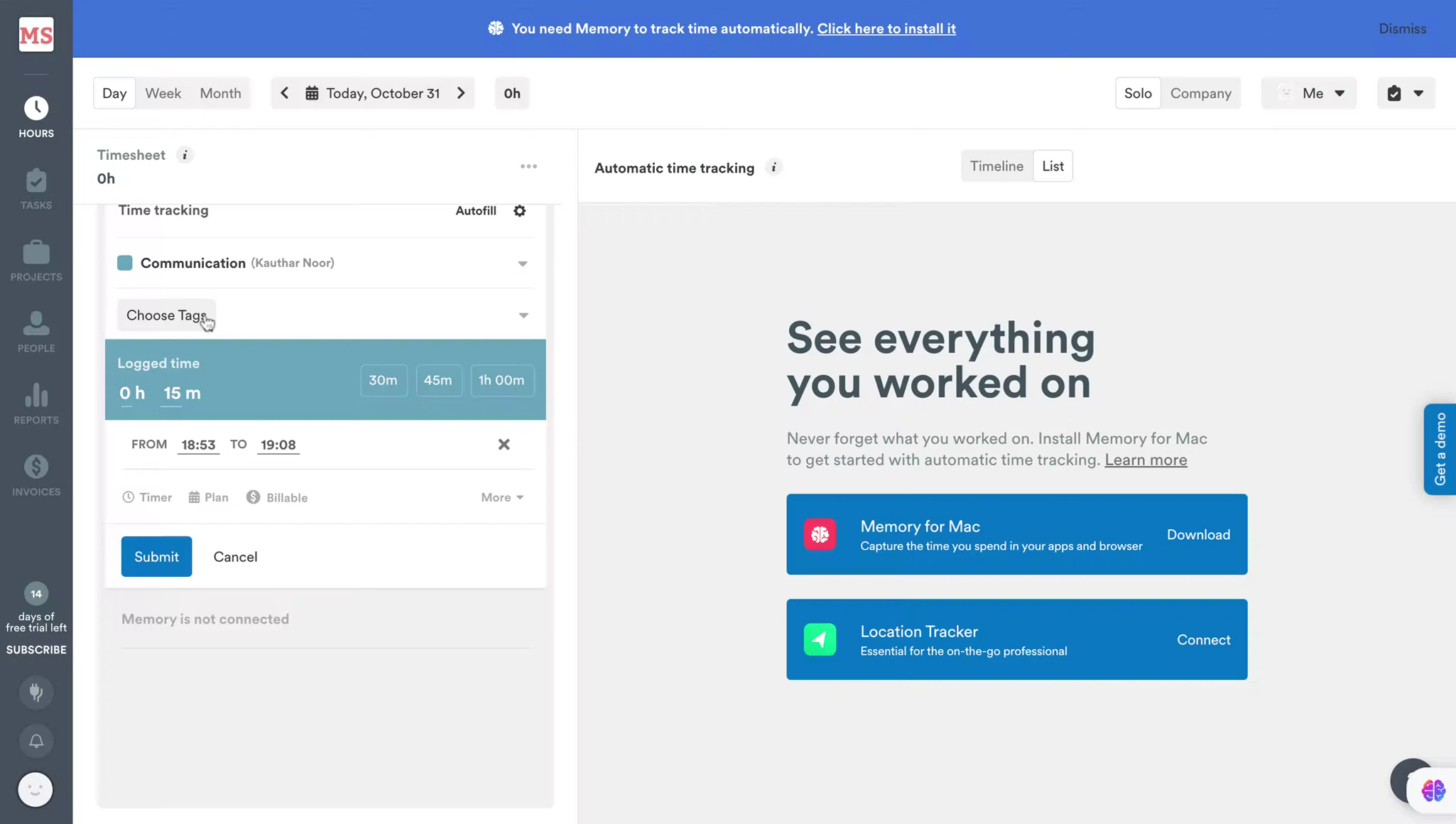Open the Learn more link
The width and height of the screenshot is (1456, 824).
pyautogui.click(x=1145, y=460)
